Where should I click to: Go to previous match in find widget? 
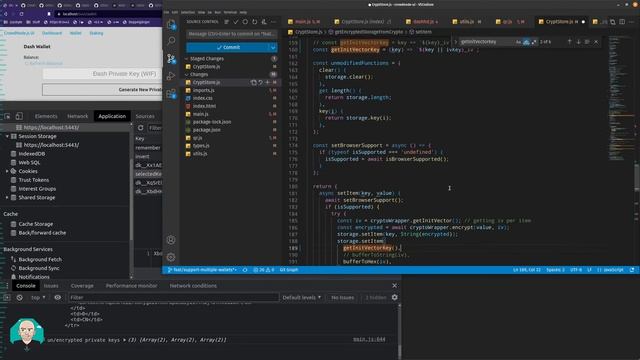(x=569, y=42)
